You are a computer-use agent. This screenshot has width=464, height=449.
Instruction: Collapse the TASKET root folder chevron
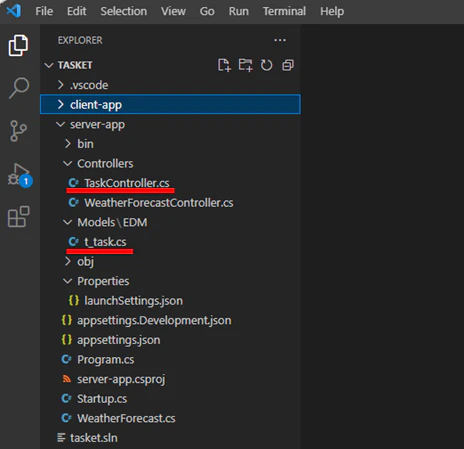pyautogui.click(x=49, y=65)
